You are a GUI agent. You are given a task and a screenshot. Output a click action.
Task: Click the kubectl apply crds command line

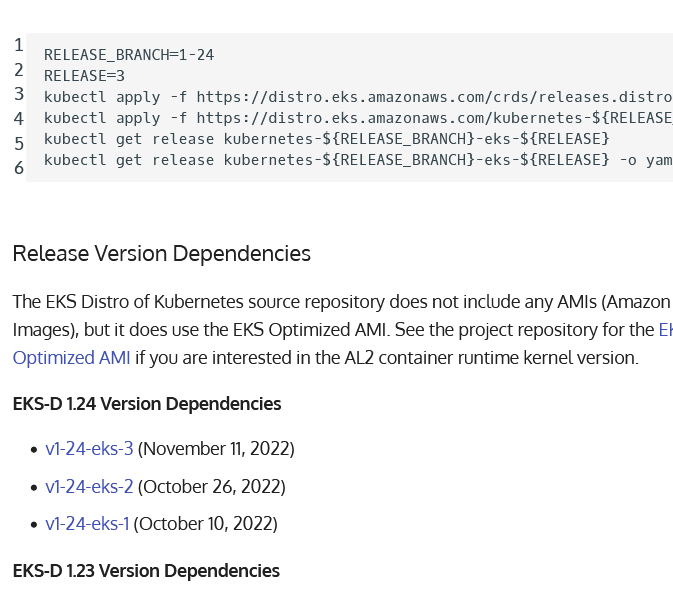click(x=357, y=97)
